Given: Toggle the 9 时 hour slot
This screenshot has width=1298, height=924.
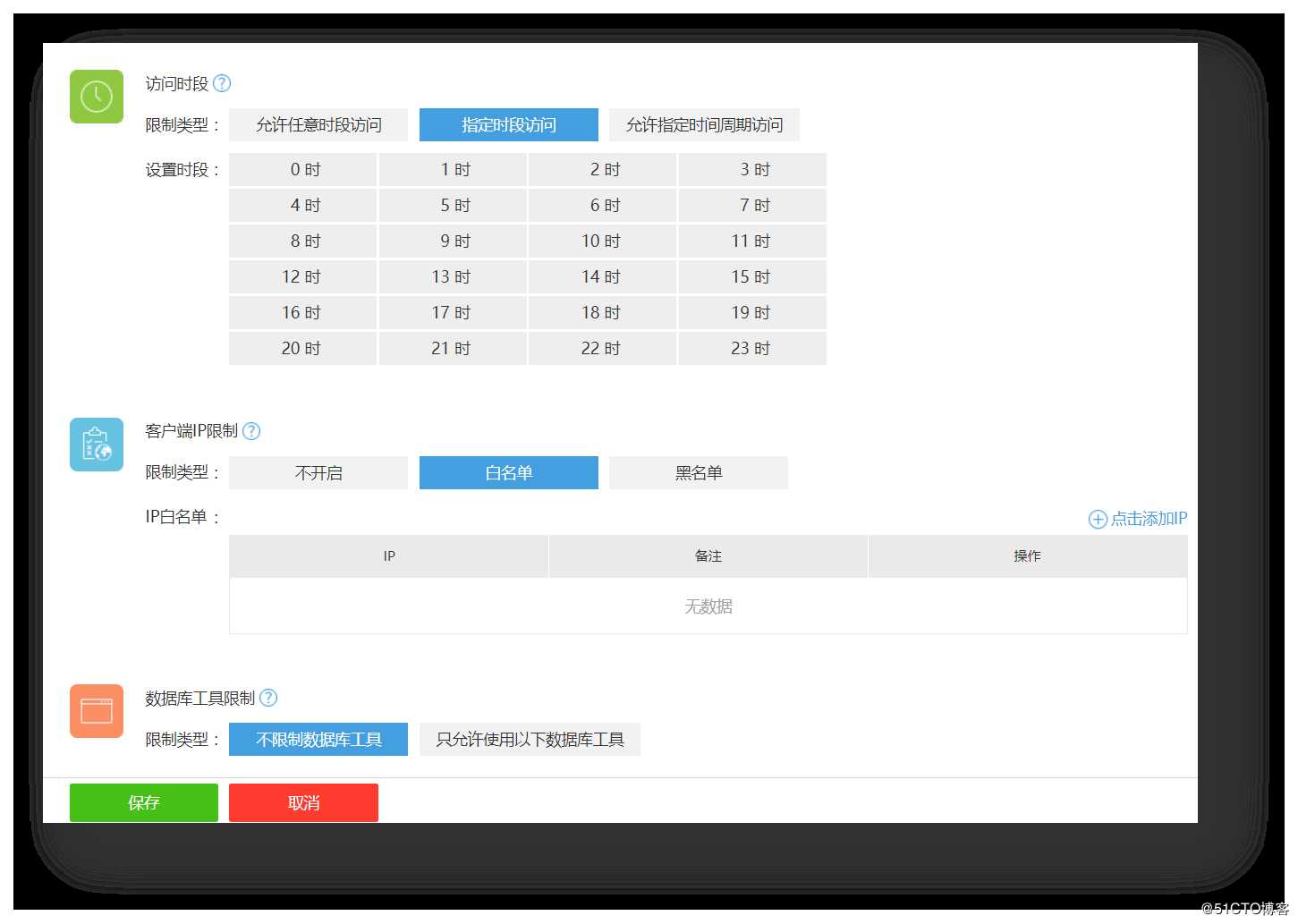Looking at the screenshot, I should point(453,242).
